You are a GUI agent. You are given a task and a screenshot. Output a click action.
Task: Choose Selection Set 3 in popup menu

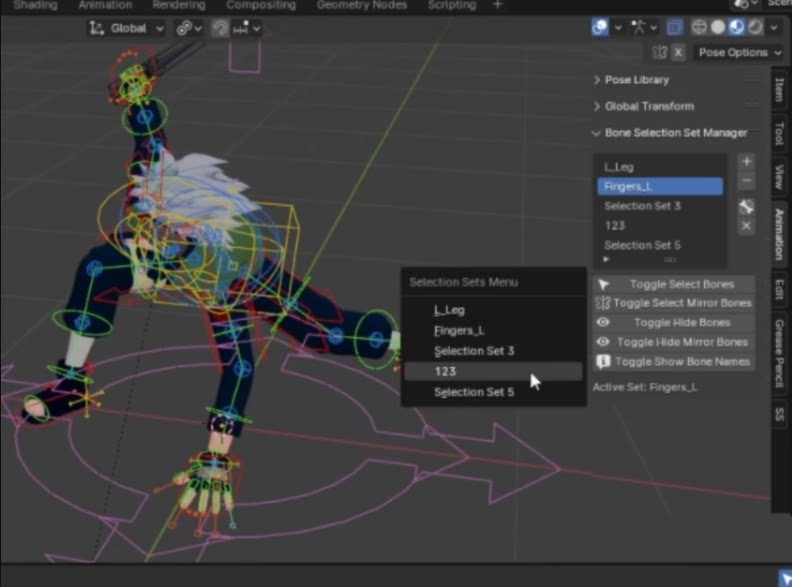[493, 351]
